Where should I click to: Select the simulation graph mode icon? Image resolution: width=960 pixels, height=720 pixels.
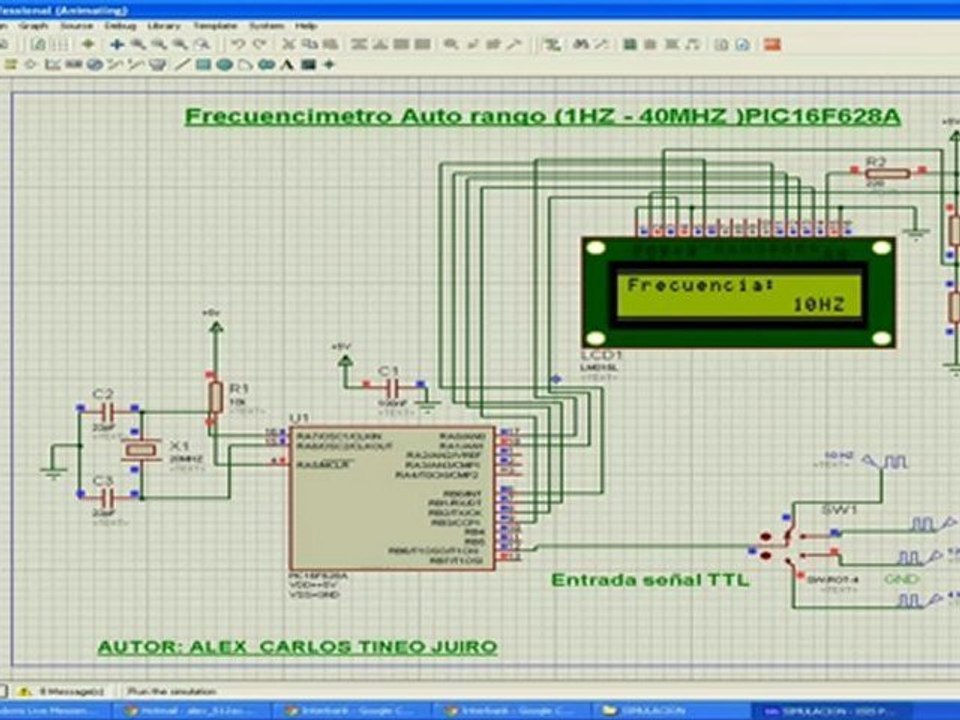pos(53,64)
